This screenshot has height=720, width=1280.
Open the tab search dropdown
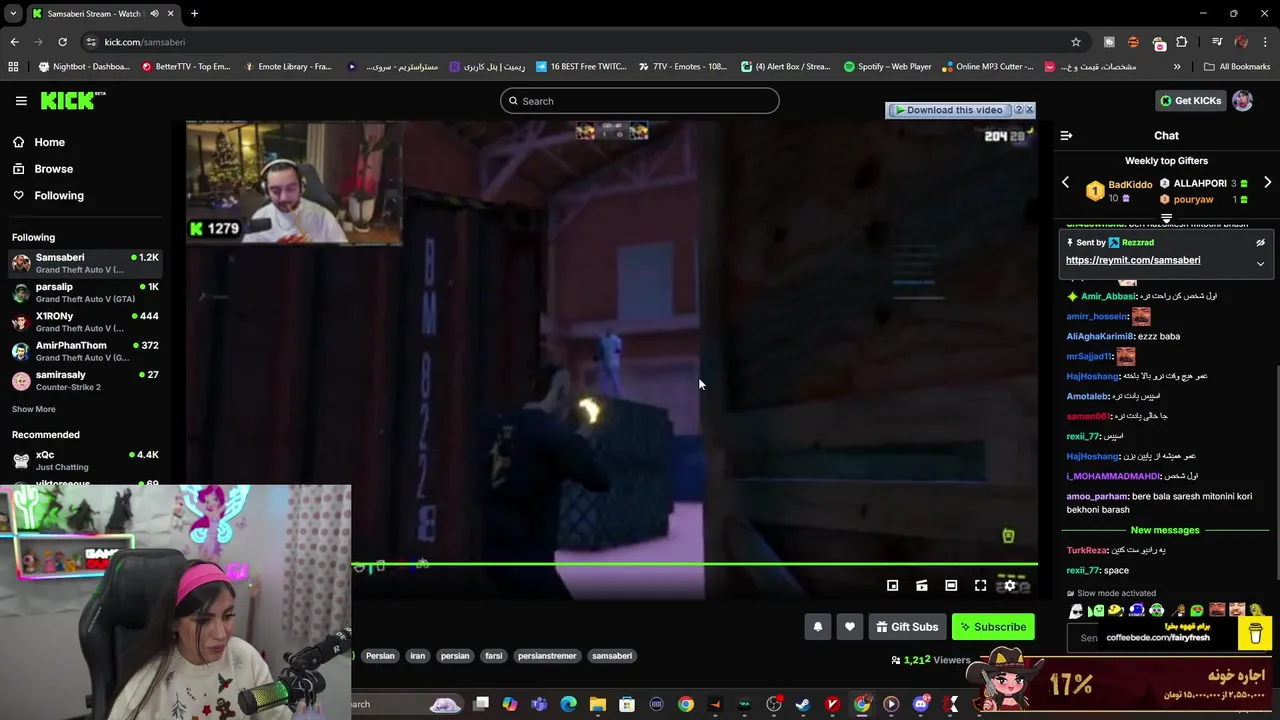(x=13, y=14)
